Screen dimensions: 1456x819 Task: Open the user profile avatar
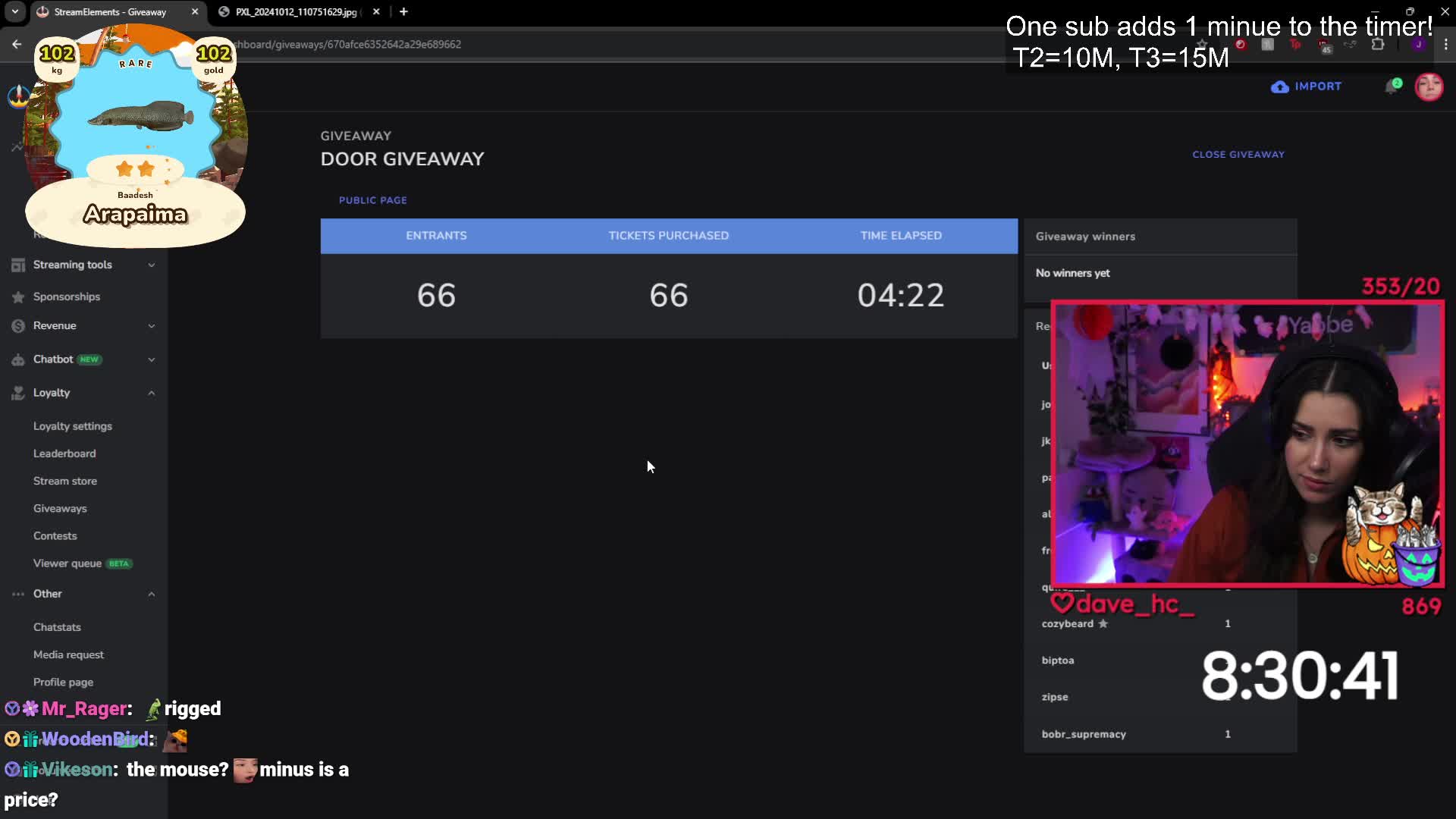point(1429,86)
